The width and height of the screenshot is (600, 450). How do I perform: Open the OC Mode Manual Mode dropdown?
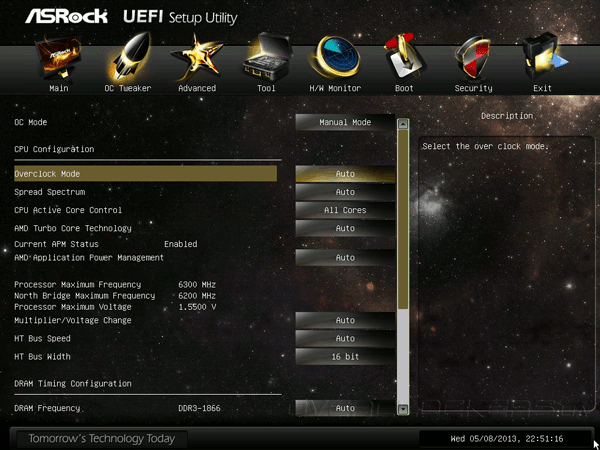pos(345,122)
